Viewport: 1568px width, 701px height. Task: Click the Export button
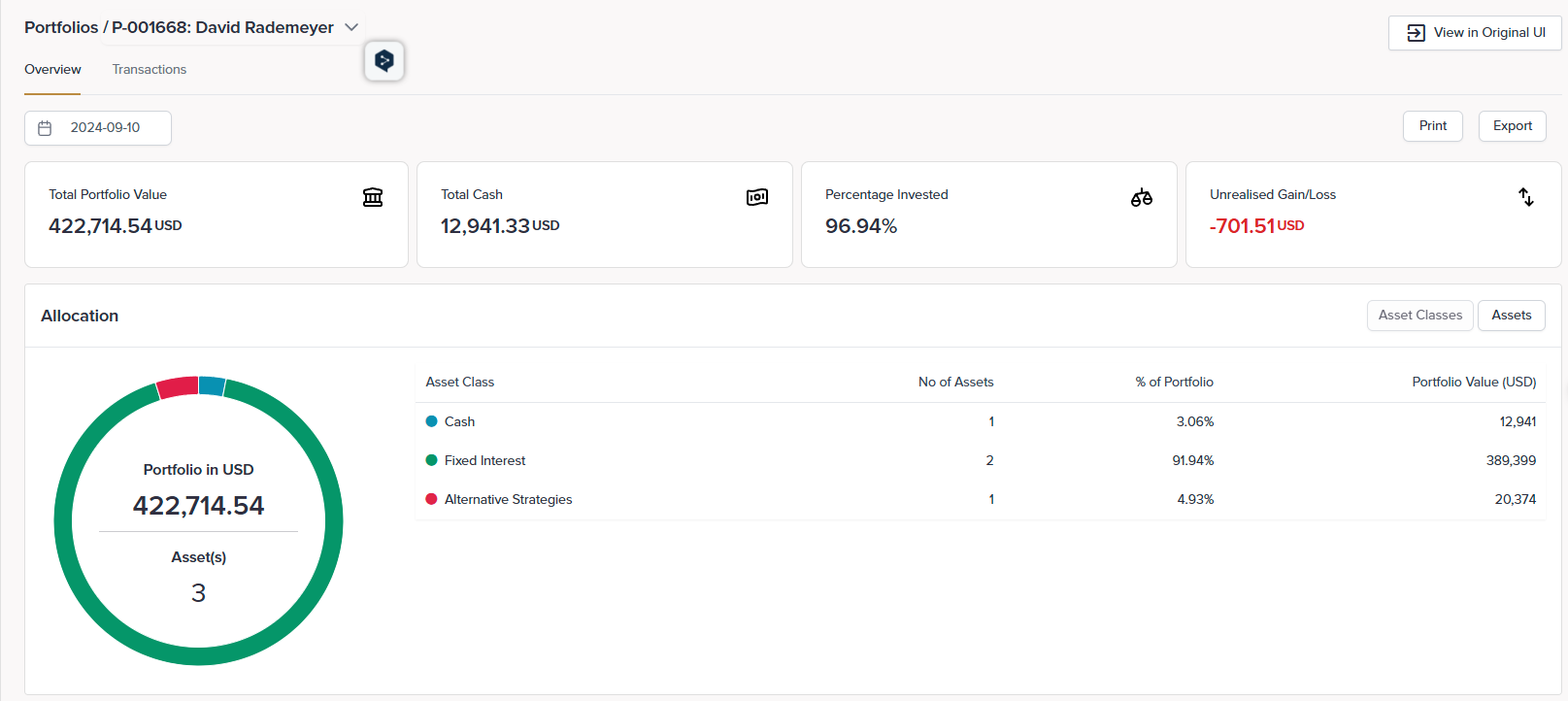(x=1512, y=126)
